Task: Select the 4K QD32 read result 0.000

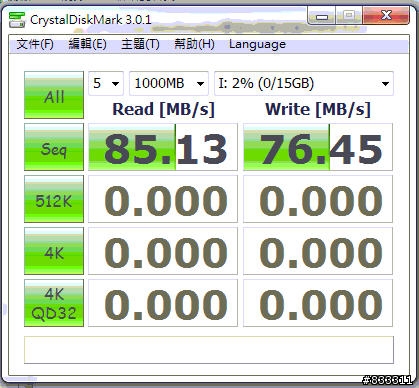Action: click(x=163, y=303)
